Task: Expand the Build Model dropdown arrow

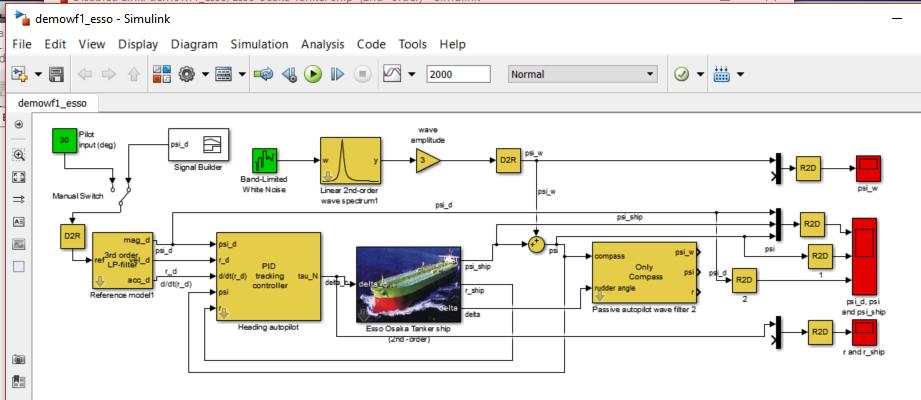Action: point(740,75)
